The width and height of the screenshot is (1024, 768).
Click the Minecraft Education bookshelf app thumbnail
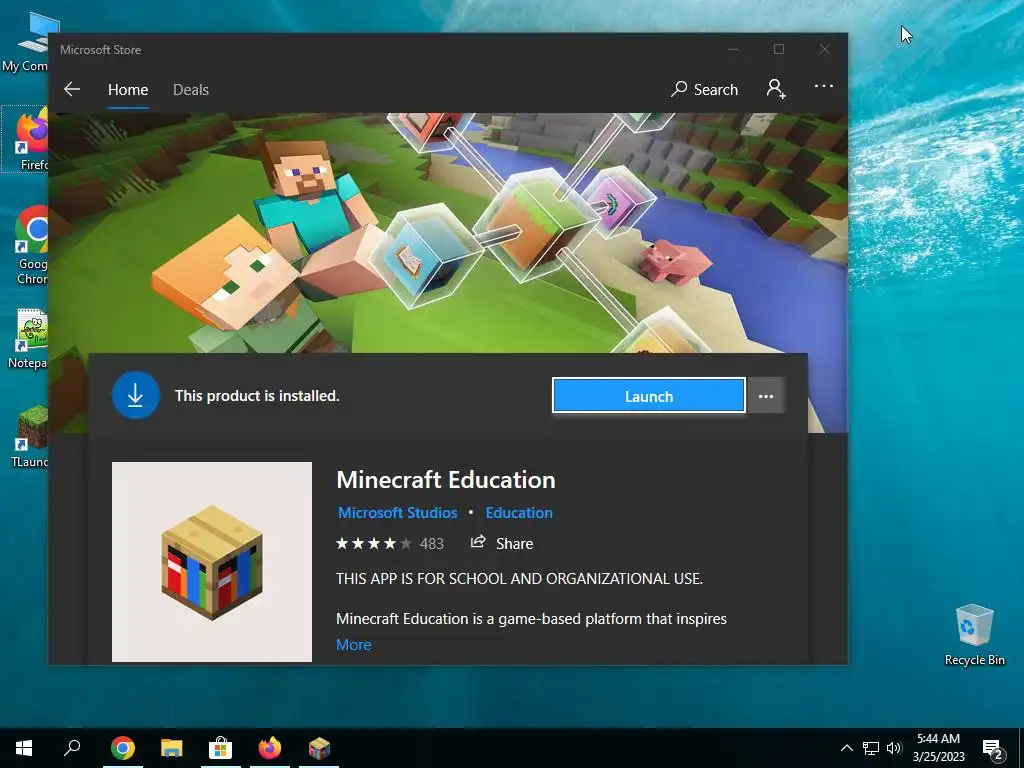click(x=212, y=562)
